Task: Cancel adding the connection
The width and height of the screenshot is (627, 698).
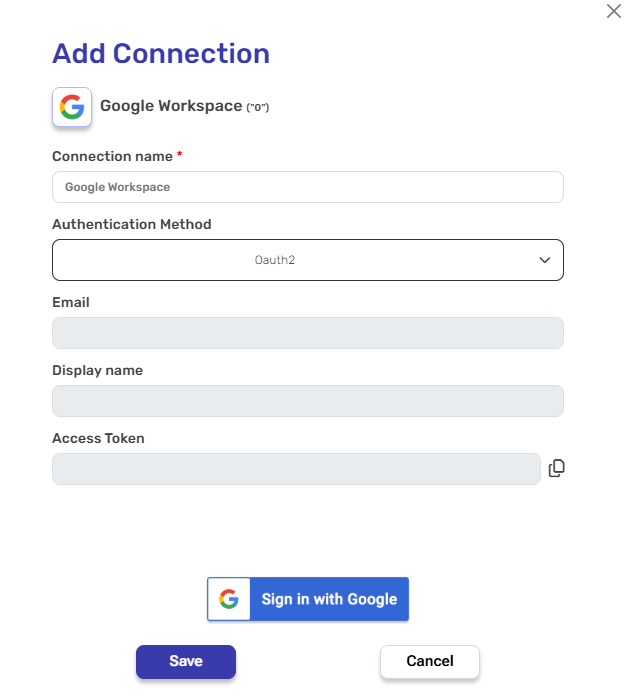Action: pyautogui.click(x=430, y=661)
